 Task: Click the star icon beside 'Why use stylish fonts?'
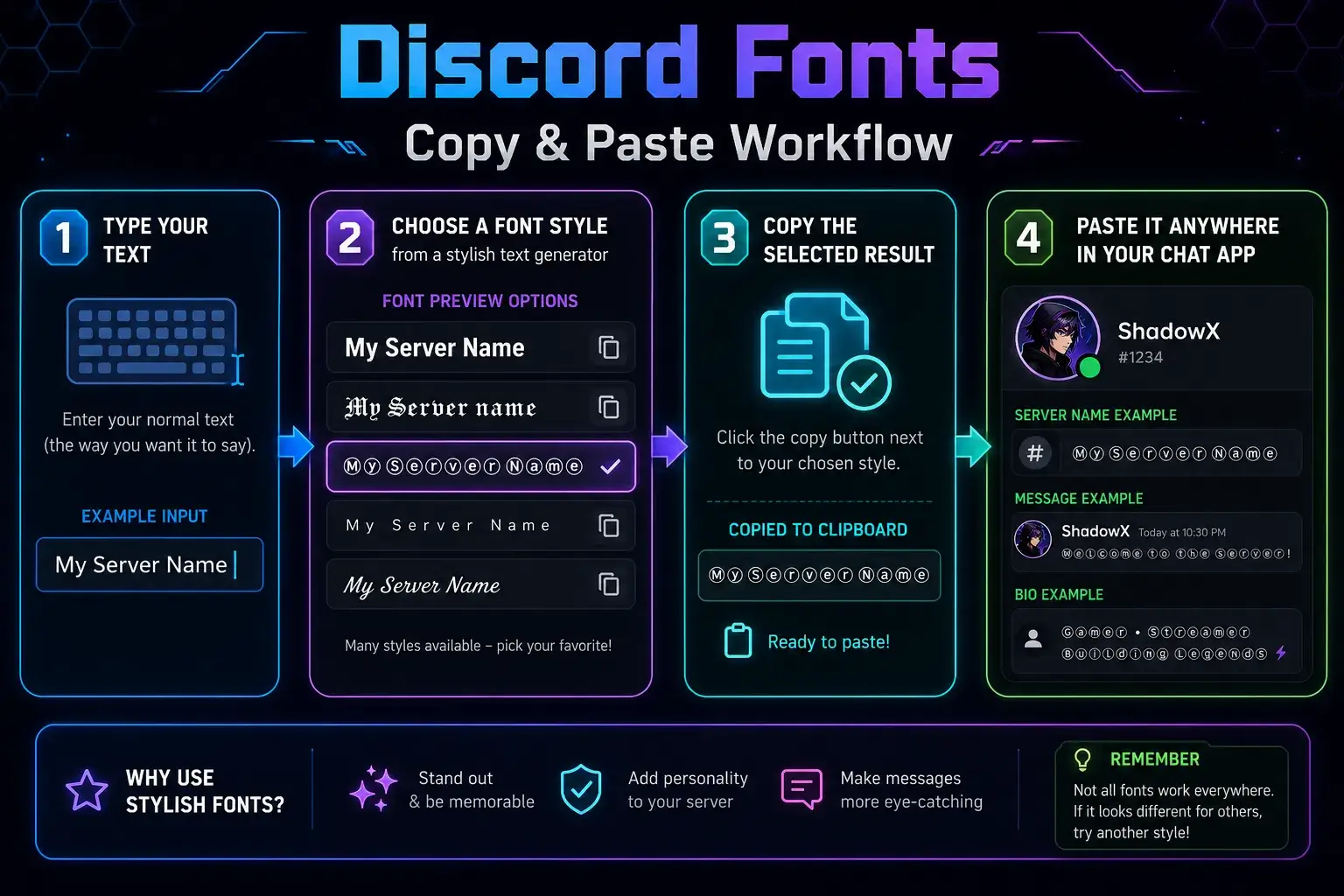87,790
